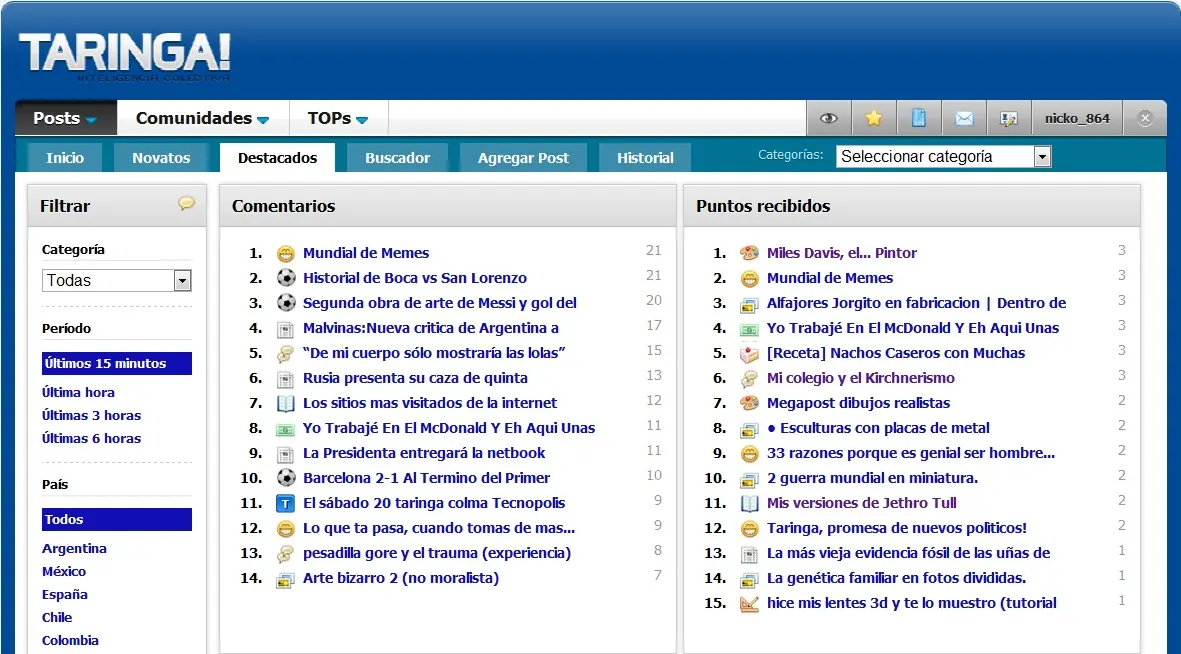This screenshot has width=1181, height=654.
Task: Open favorites via the star icon
Action: click(874, 118)
